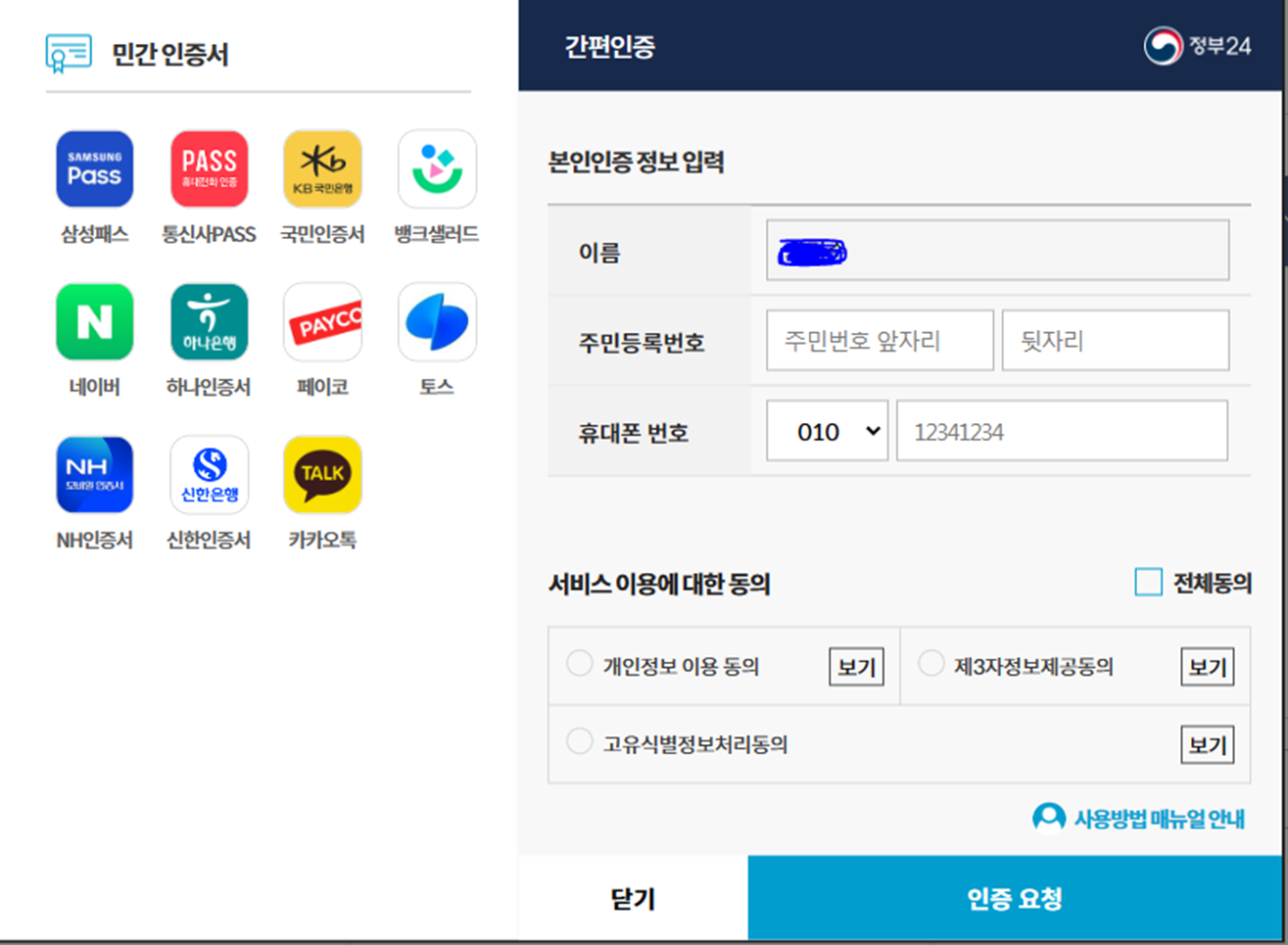1288x945 pixels.
Task: Select the 개인정보 이용 동의 radio button
Action: 580,664
